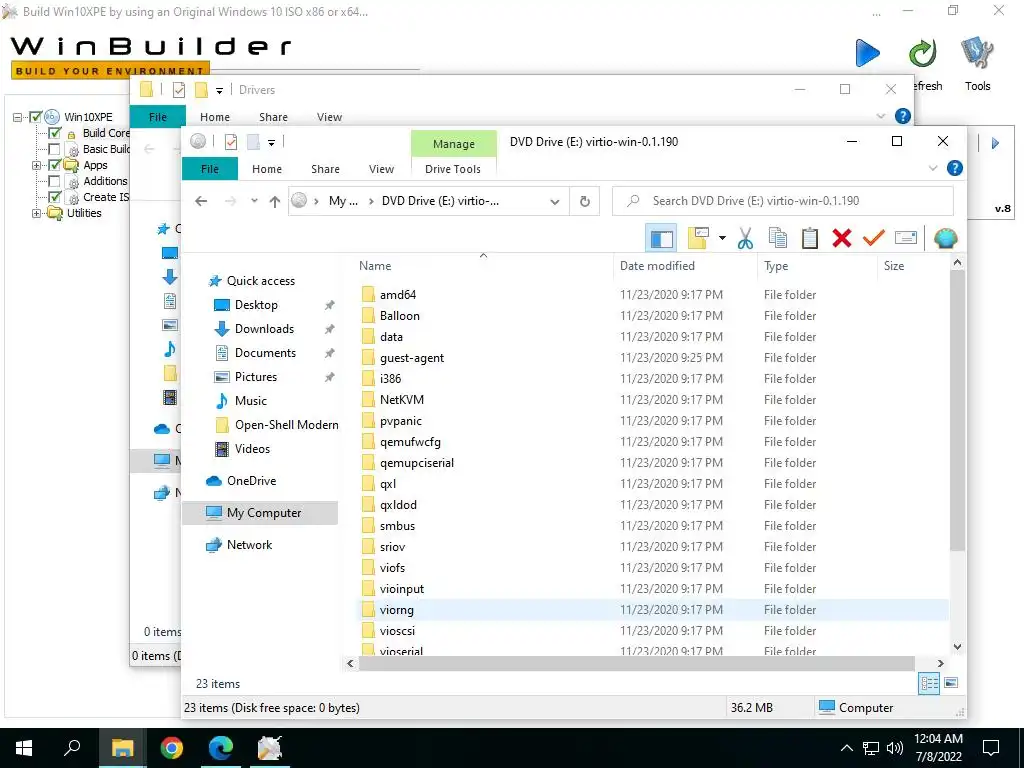The image size is (1024, 768).
Task: Toggle the Additions checkbox
Action: pyautogui.click(x=55, y=182)
